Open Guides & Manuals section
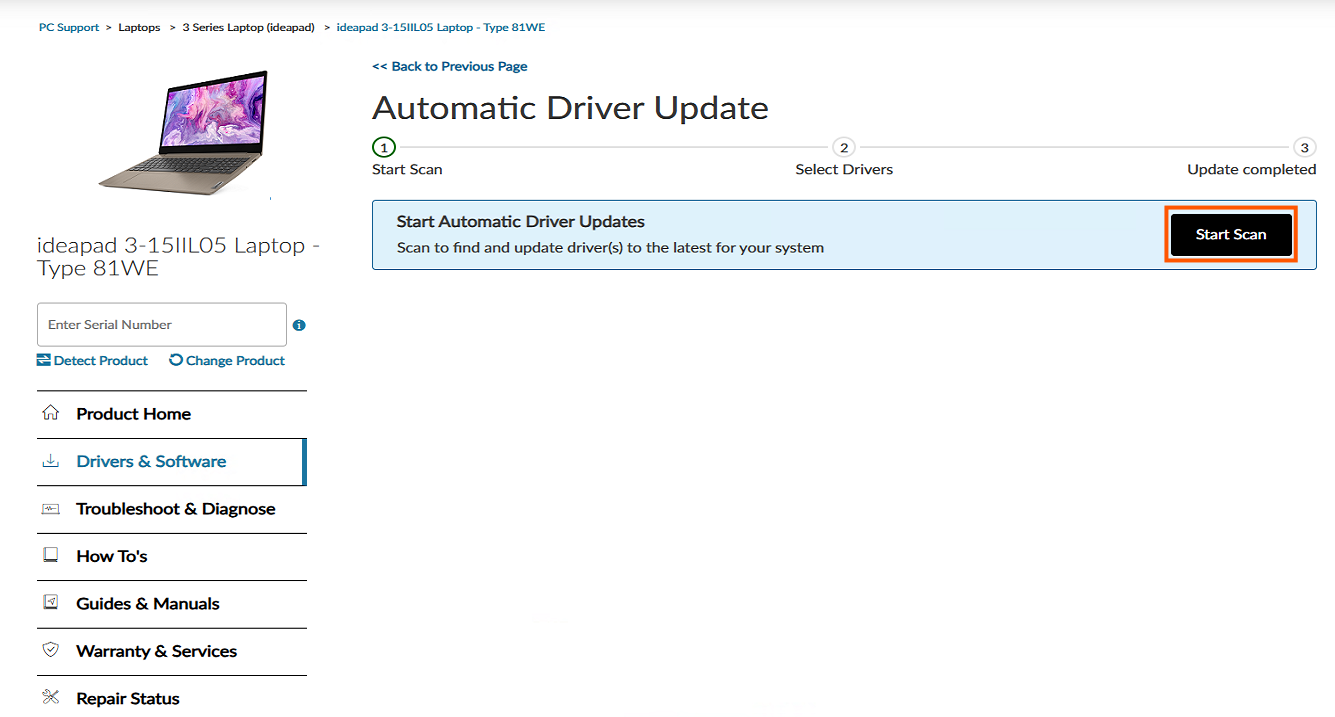Image resolution: width=1335 pixels, height=717 pixels. click(172, 604)
